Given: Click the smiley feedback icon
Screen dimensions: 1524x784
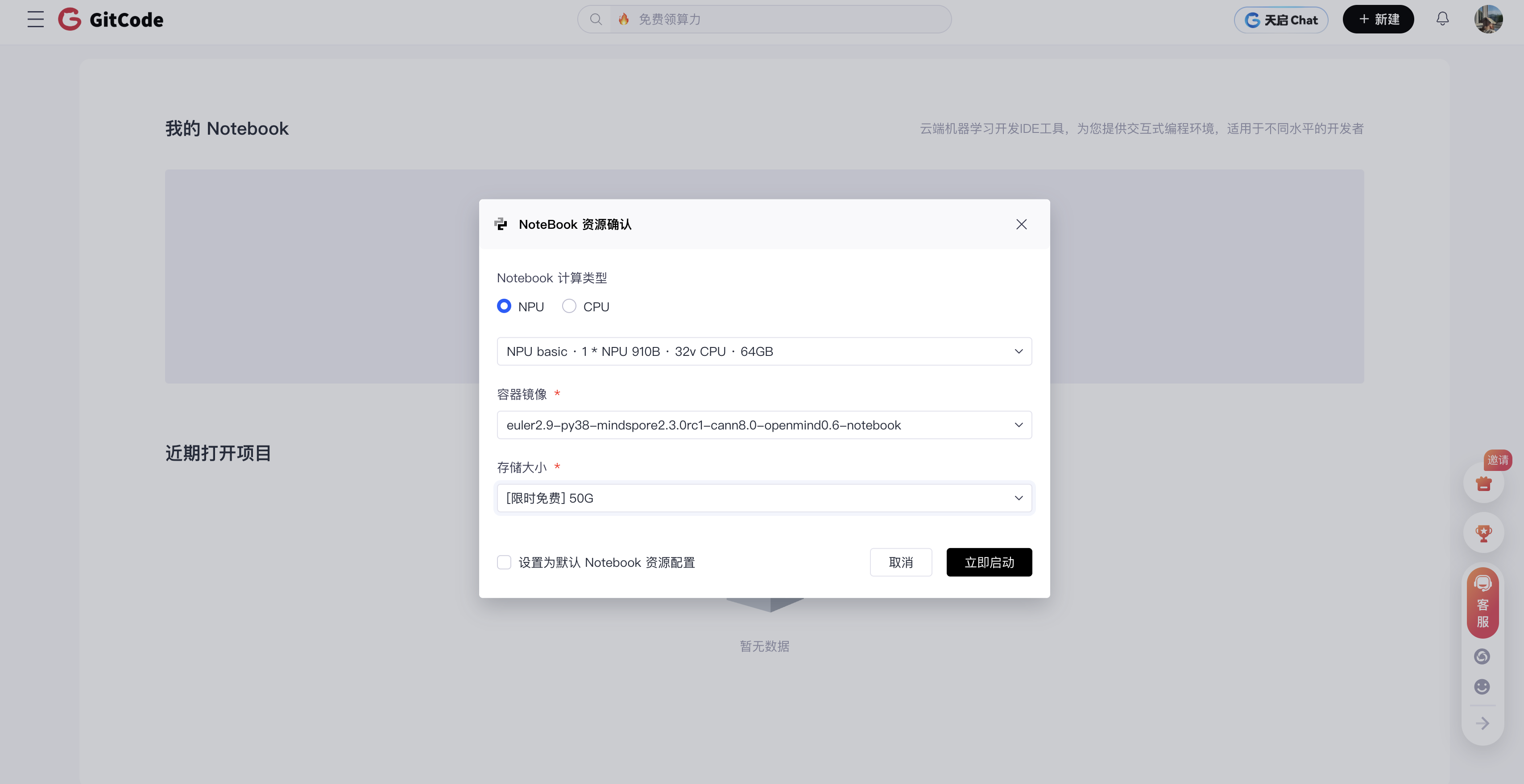Looking at the screenshot, I should click(1482, 686).
